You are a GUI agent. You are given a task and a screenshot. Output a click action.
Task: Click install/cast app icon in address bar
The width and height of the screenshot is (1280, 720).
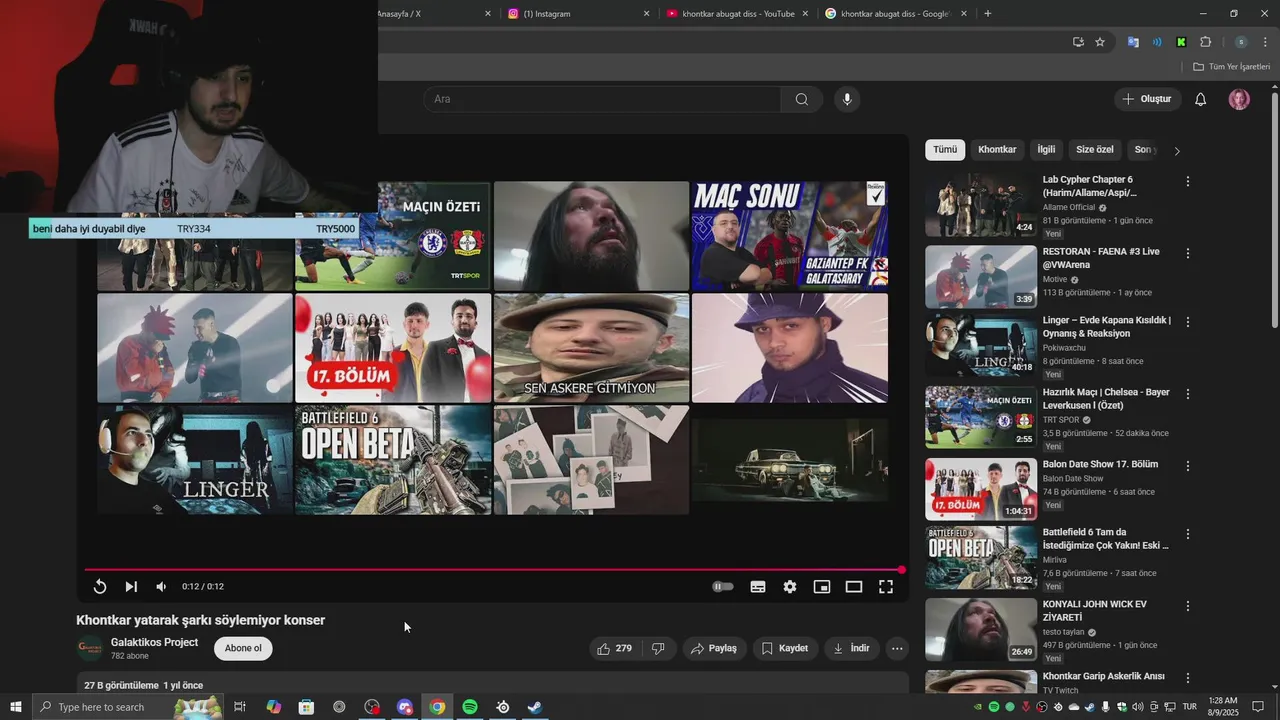1078,42
